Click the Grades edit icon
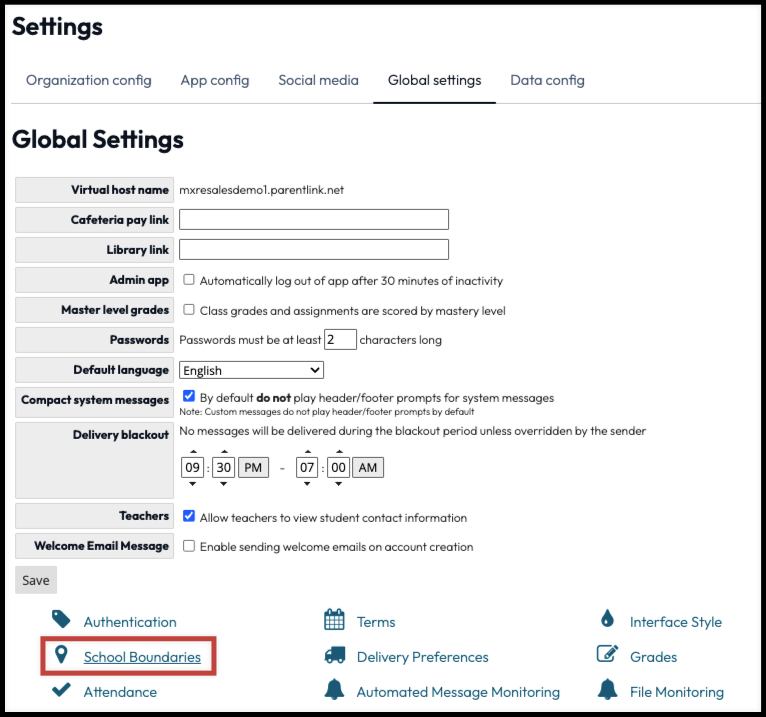Viewport: 766px width, 717px height. tap(607, 655)
